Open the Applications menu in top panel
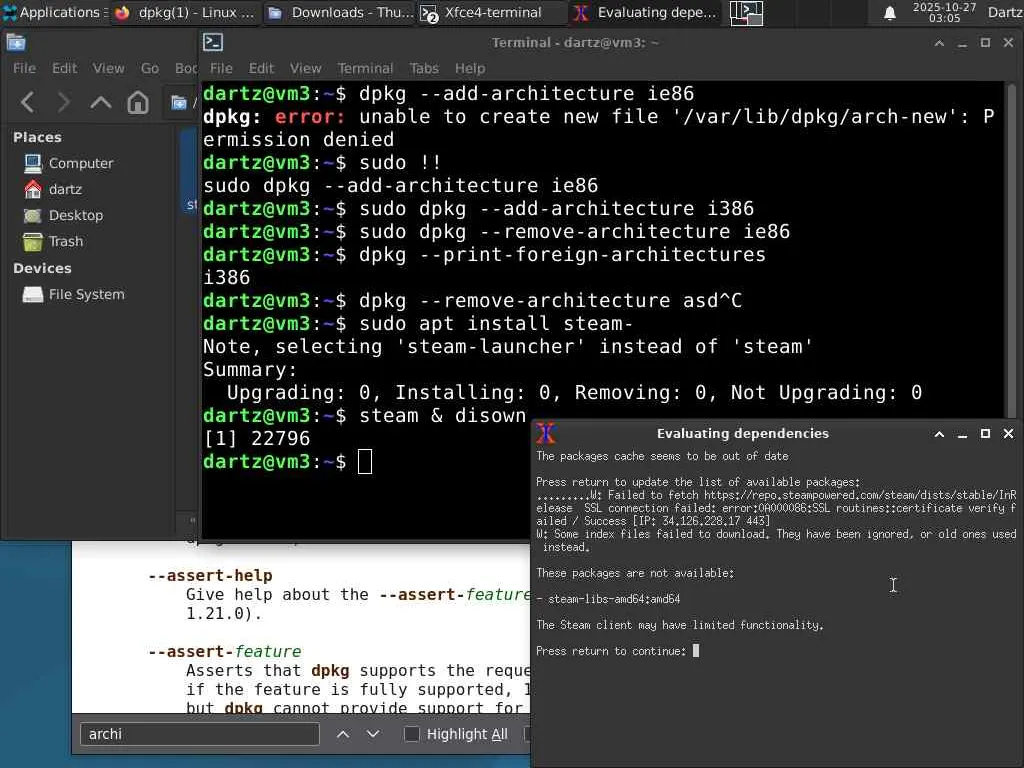 click(55, 12)
